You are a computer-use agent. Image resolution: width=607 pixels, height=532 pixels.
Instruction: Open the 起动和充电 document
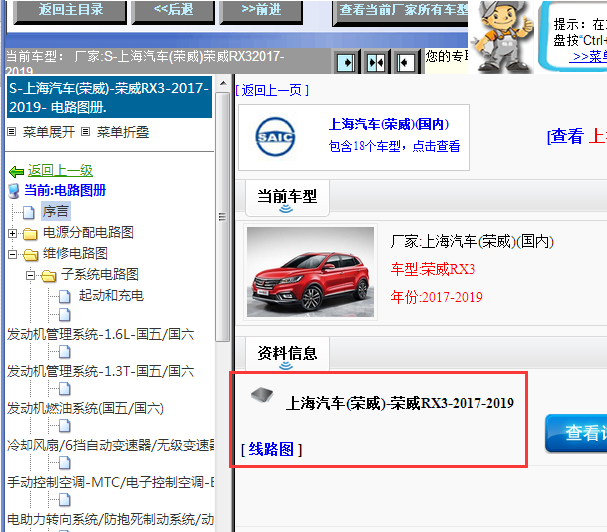[x=111, y=295]
